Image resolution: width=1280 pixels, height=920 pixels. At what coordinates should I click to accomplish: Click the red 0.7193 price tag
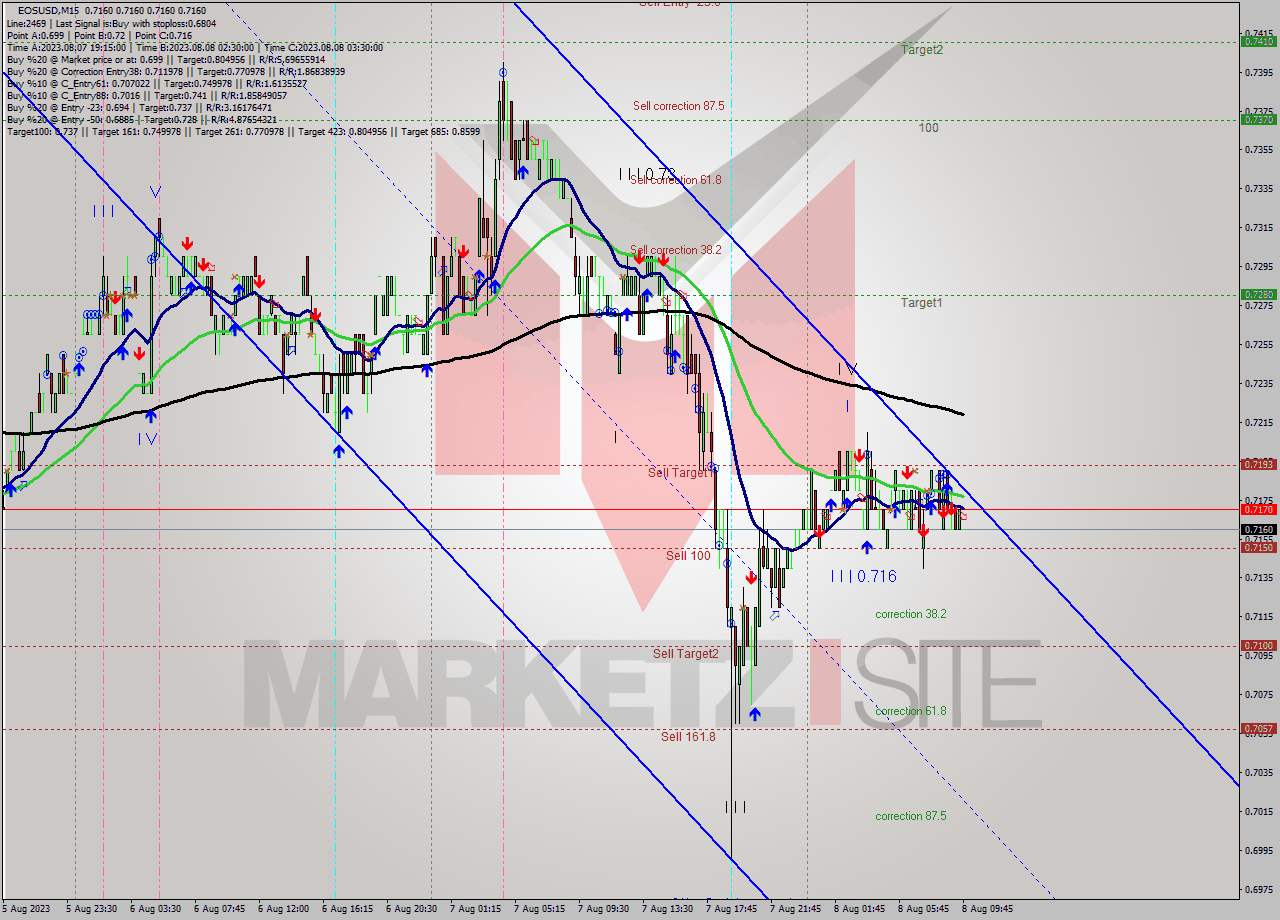[x=1258, y=464]
